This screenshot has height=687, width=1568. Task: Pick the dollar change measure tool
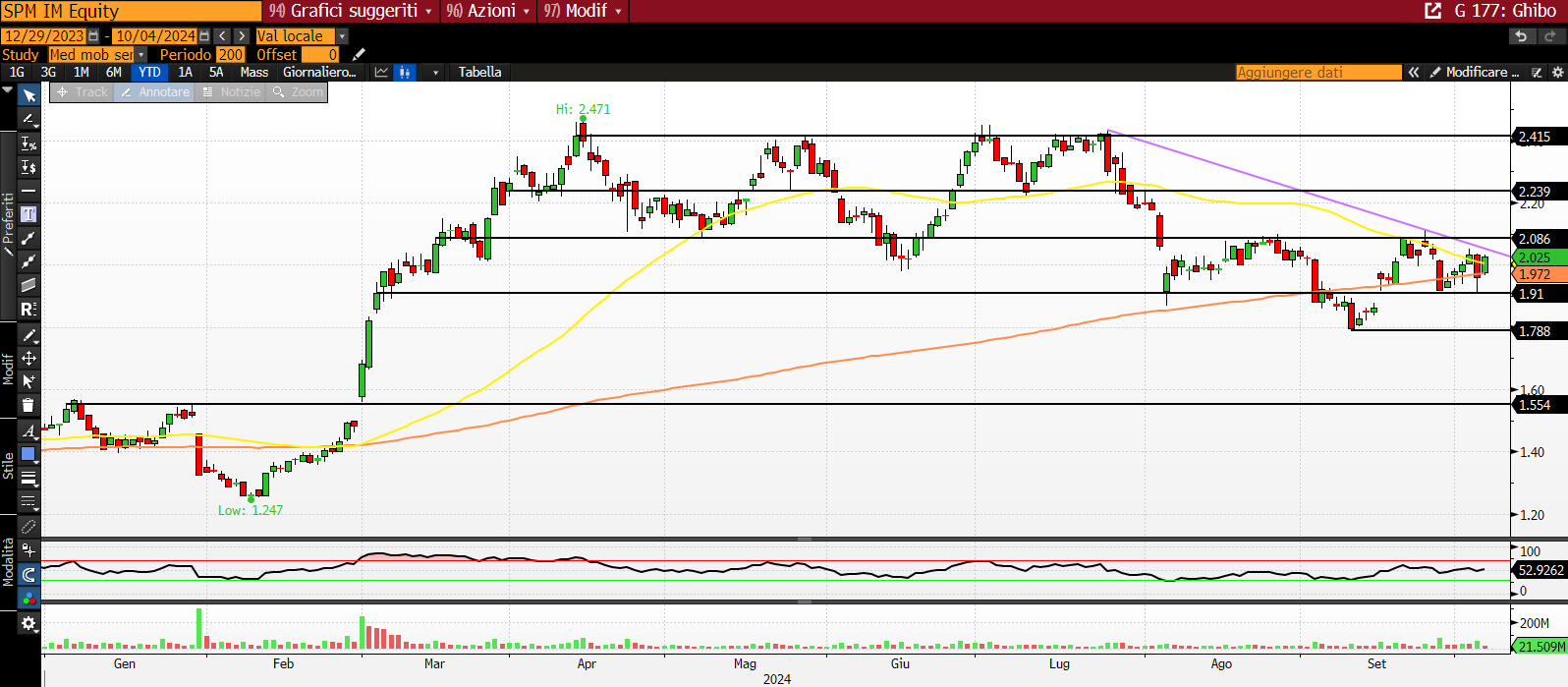click(x=28, y=167)
